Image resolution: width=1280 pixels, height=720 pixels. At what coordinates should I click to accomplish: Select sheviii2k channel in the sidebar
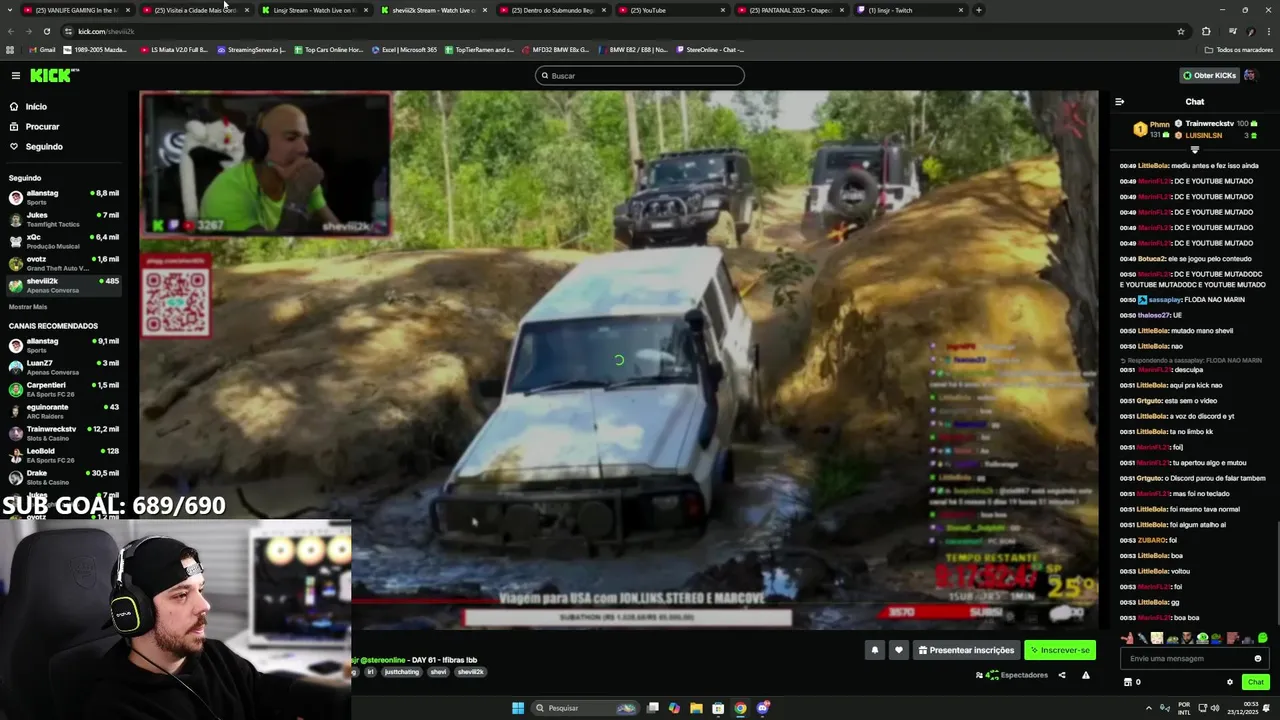(64, 285)
